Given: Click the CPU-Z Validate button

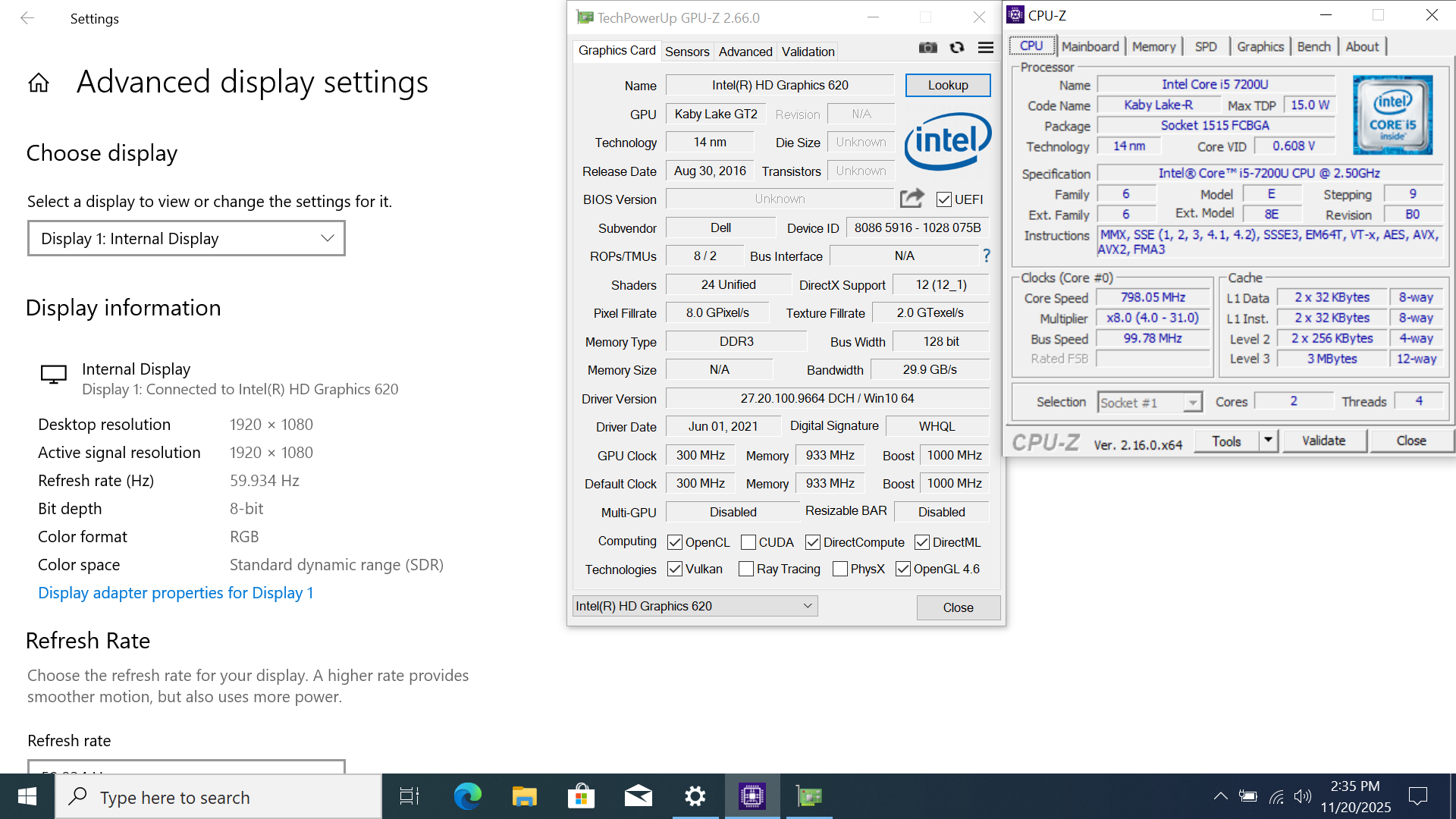Looking at the screenshot, I should [x=1323, y=441].
